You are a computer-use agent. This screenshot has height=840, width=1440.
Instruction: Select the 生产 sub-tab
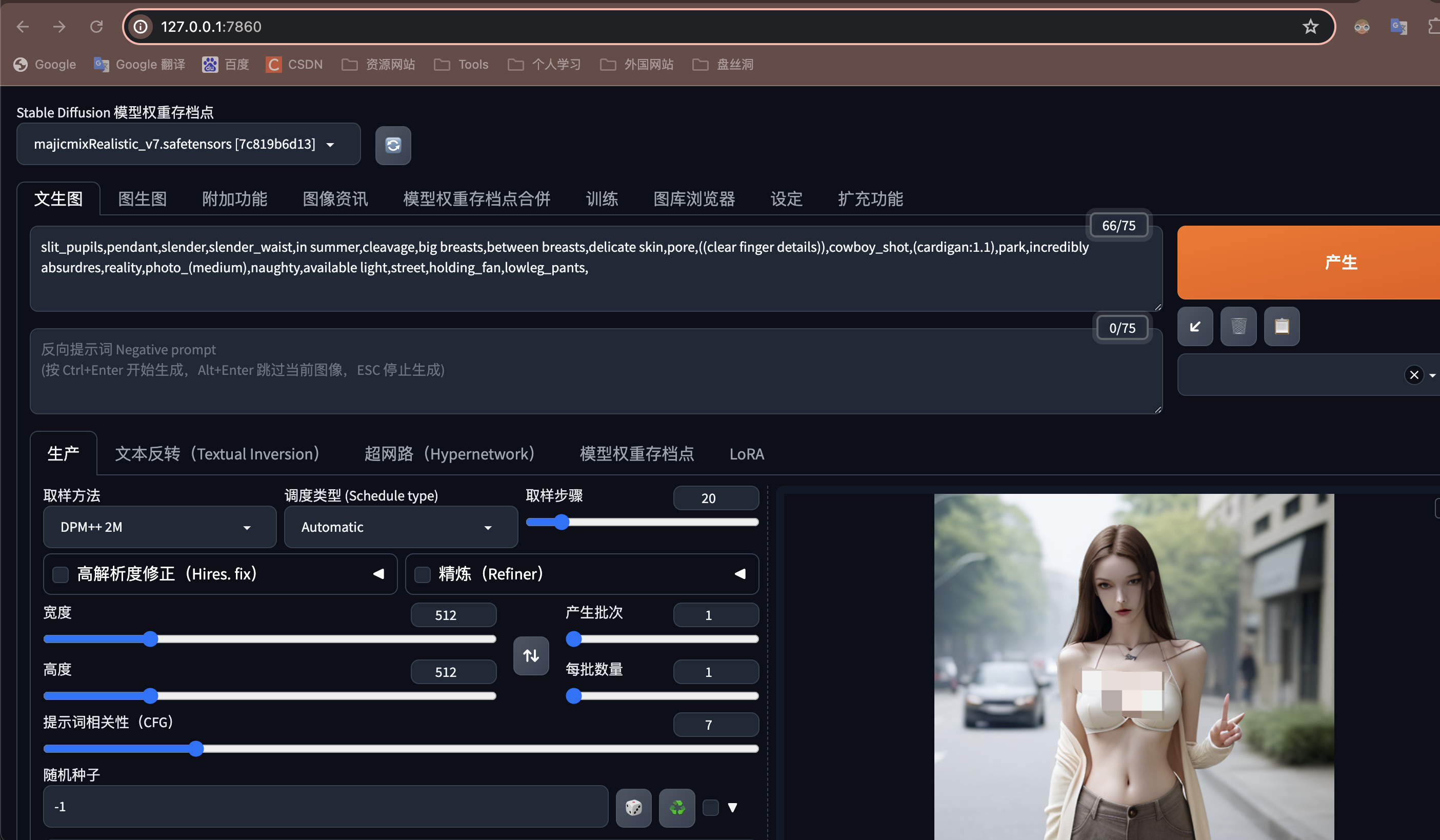pyautogui.click(x=64, y=454)
